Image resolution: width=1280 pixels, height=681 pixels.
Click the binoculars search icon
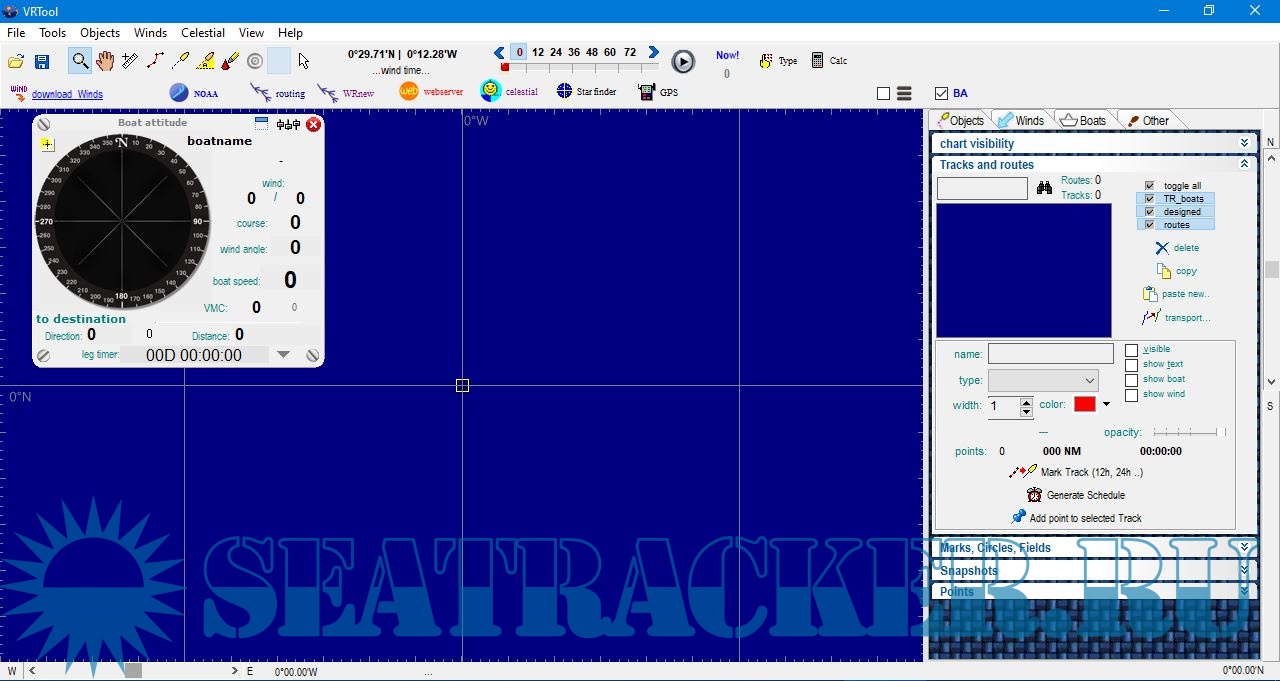tap(1044, 188)
